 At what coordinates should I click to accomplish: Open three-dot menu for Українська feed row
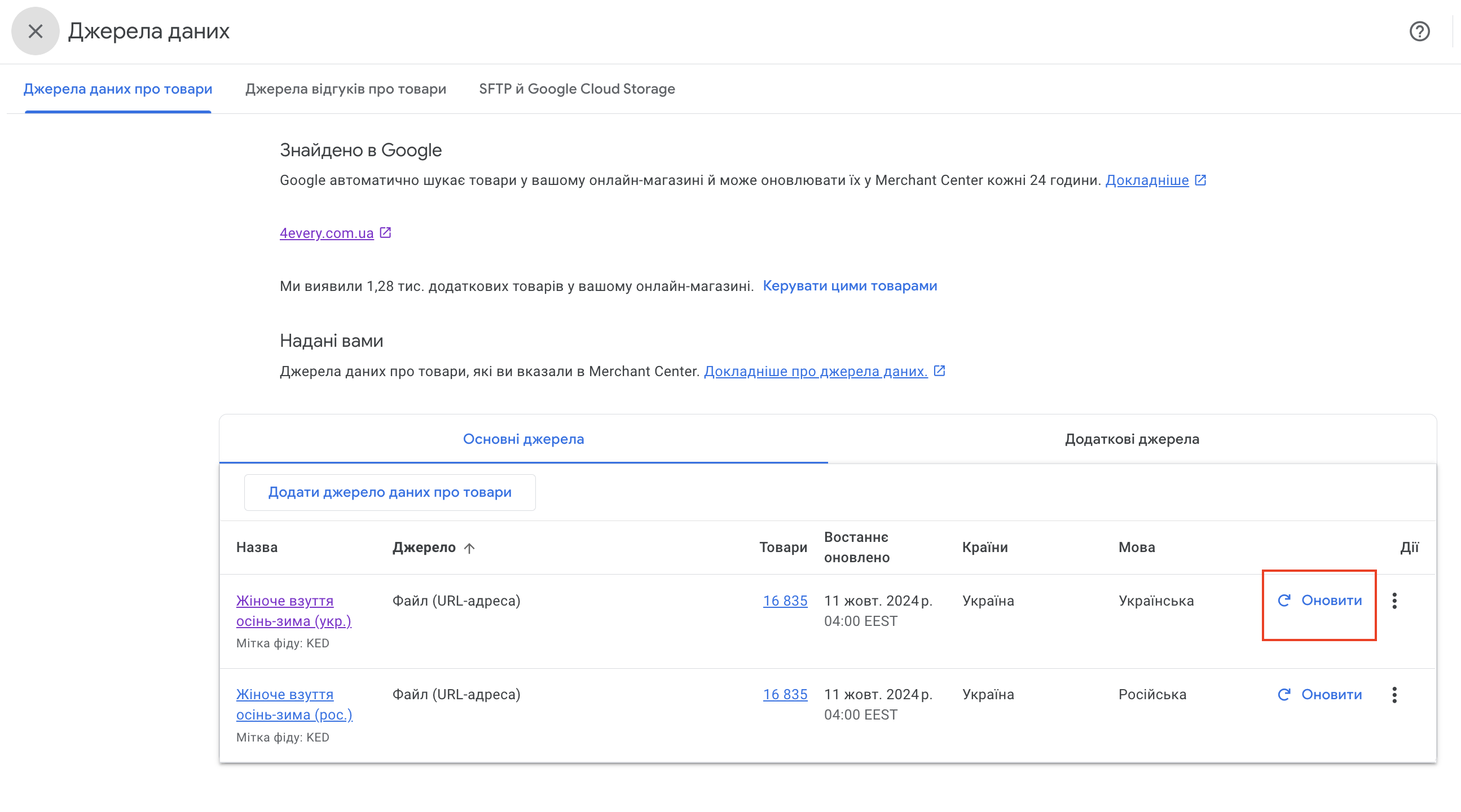tap(1394, 601)
